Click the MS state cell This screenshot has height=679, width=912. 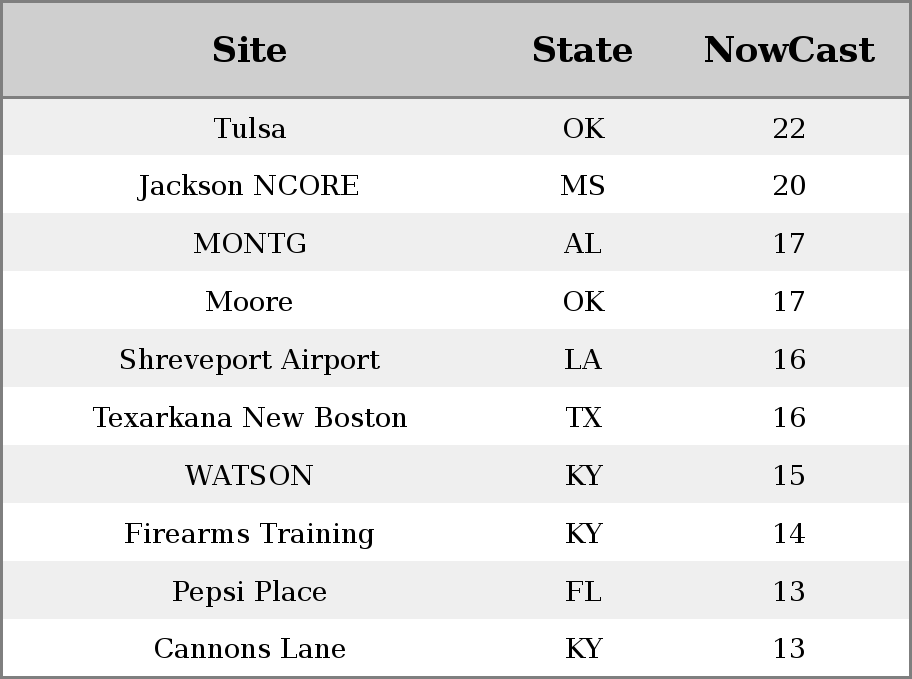tap(583, 186)
